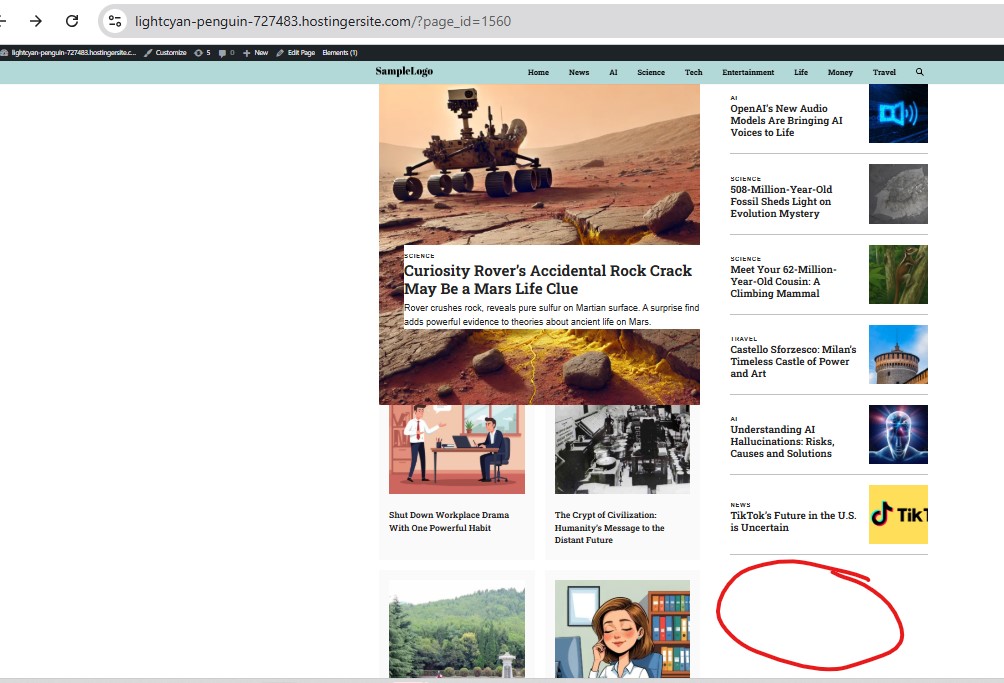Open The Crypt of Civilization article
The width and height of the screenshot is (1004, 683).
[x=610, y=527]
